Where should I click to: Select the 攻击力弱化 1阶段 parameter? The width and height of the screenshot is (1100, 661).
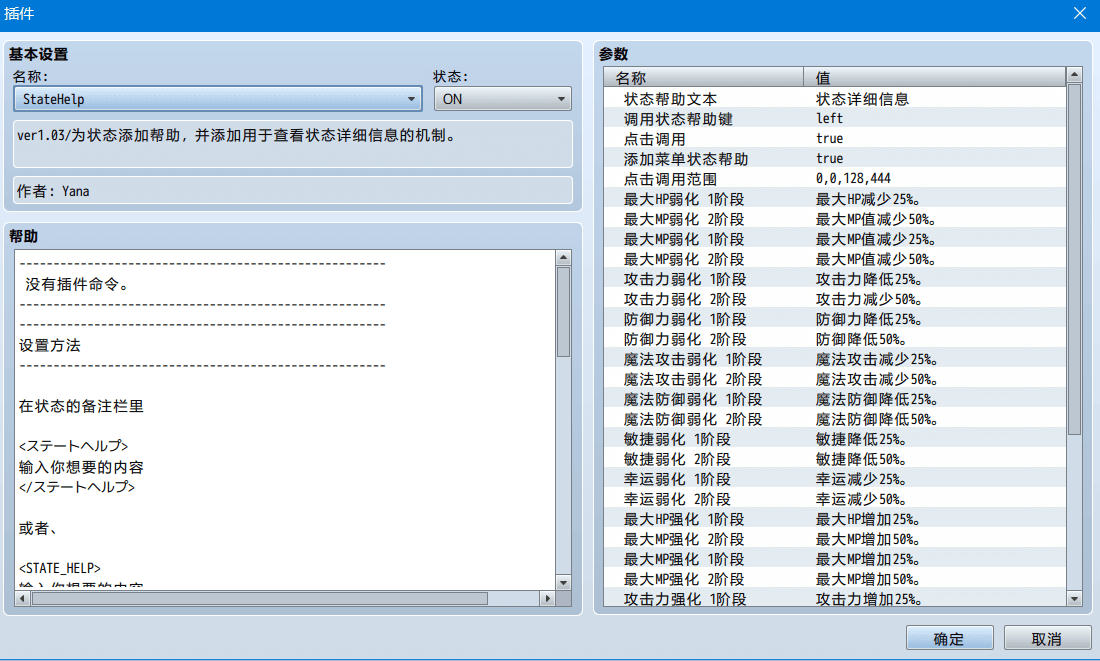pyautogui.click(x=834, y=279)
